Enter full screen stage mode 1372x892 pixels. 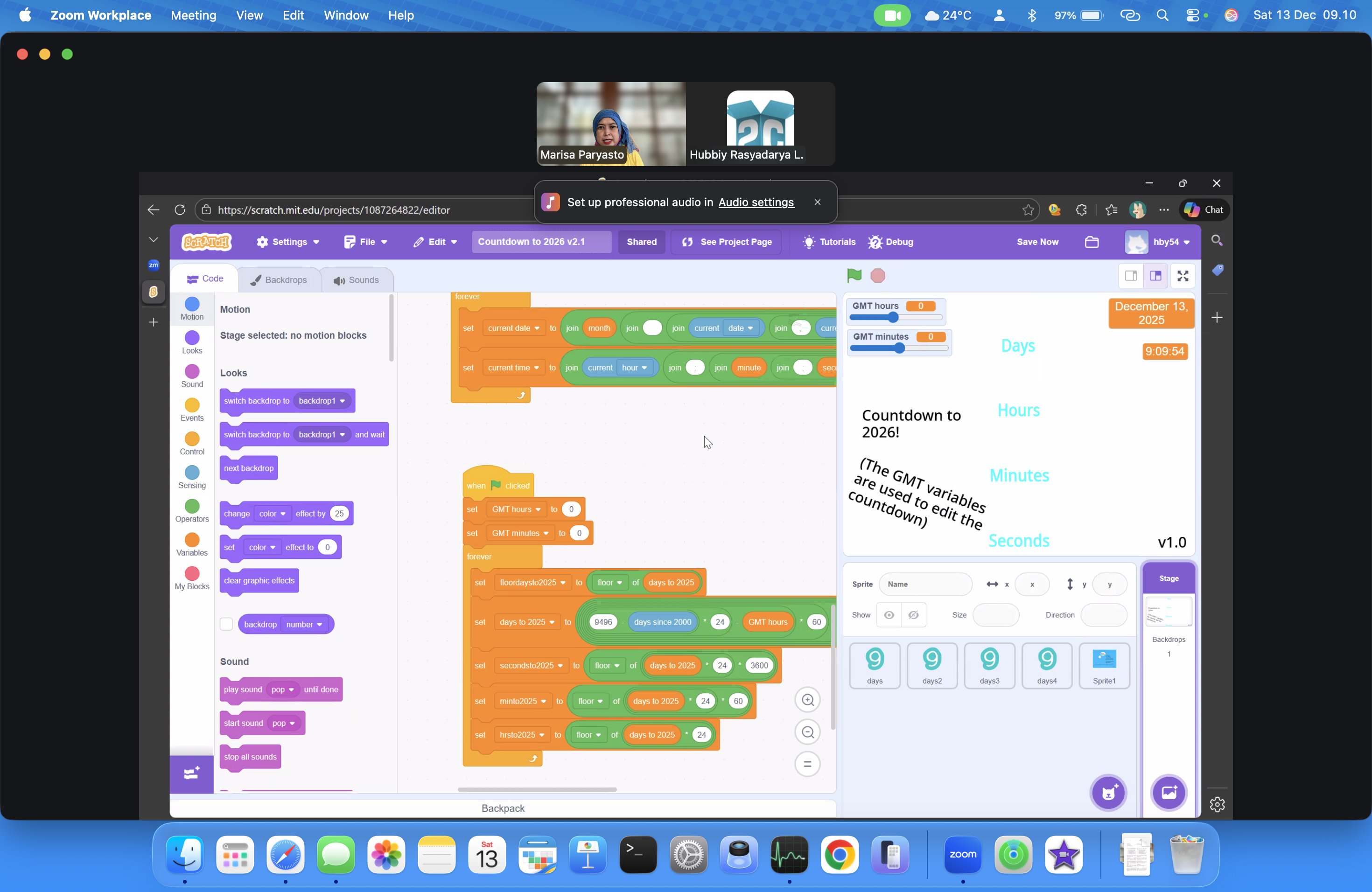click(1183, 276)
